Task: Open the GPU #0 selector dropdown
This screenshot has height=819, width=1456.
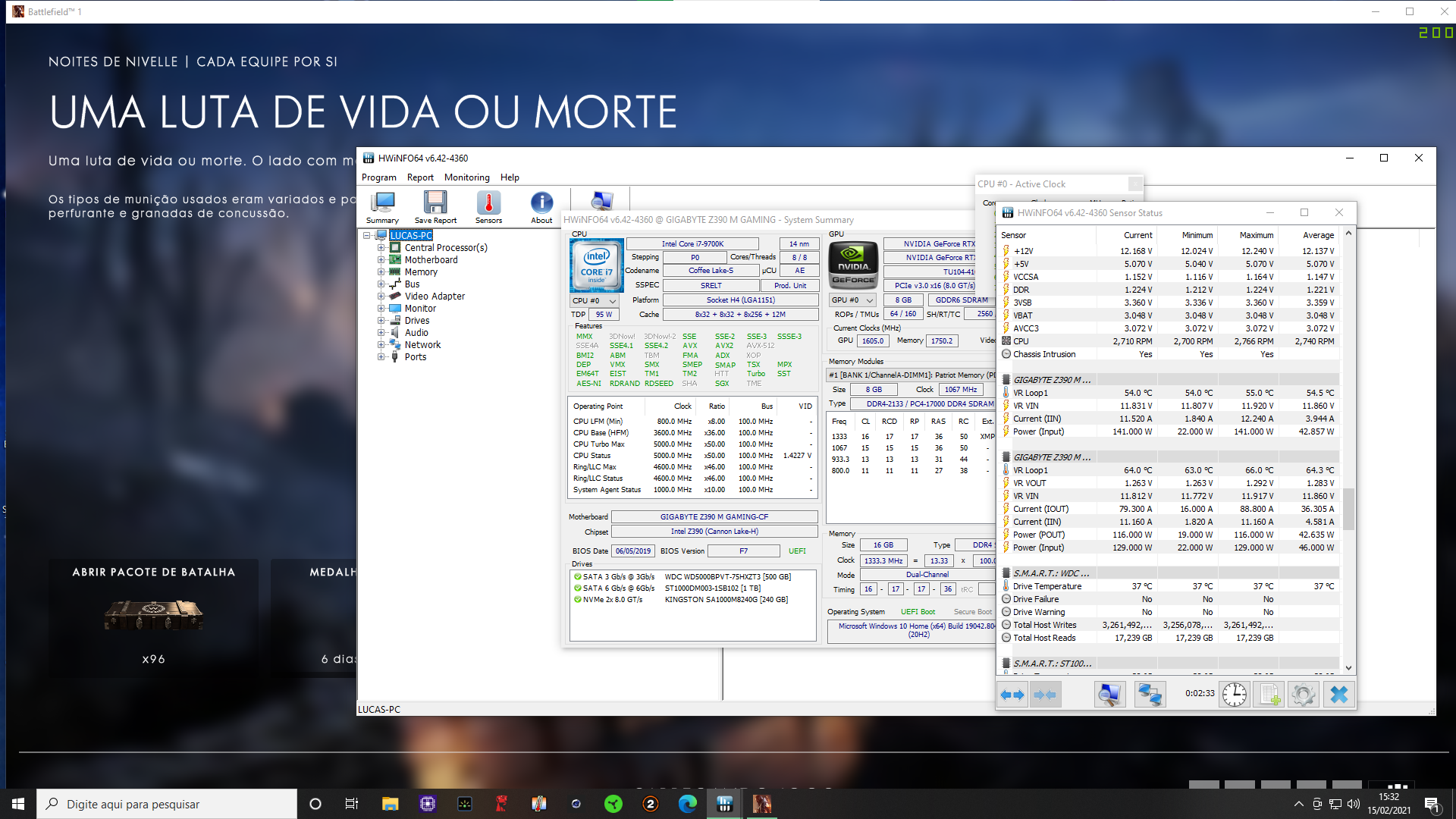Action: click(853, 300)
